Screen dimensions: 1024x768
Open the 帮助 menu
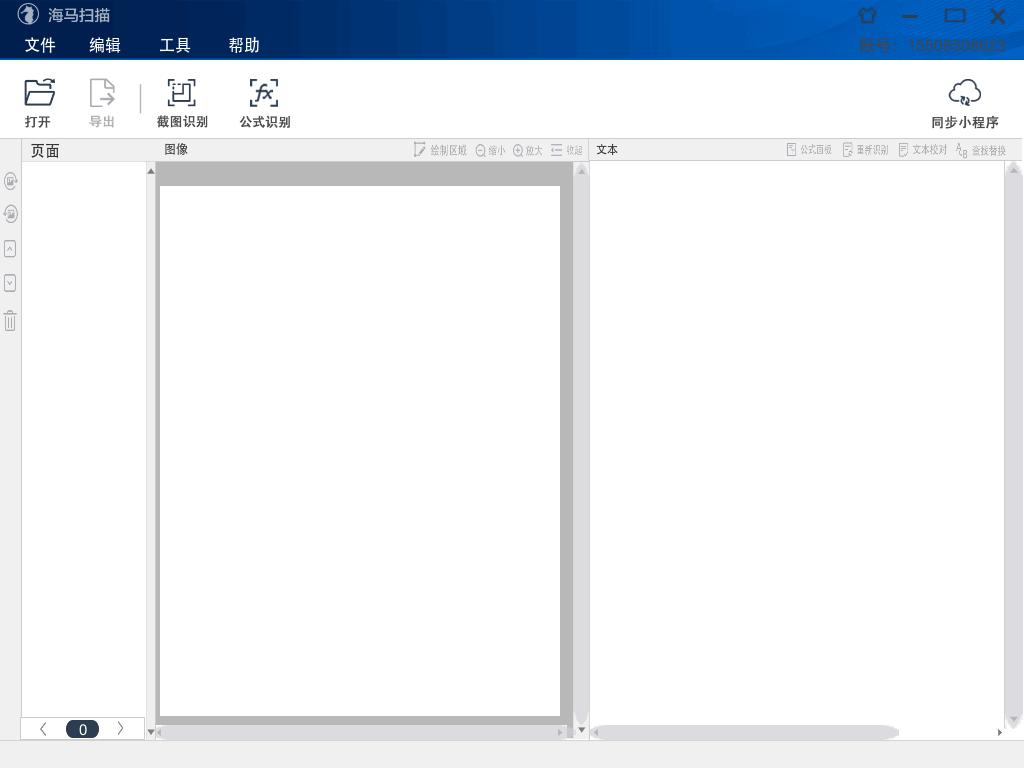coord(244,45)
